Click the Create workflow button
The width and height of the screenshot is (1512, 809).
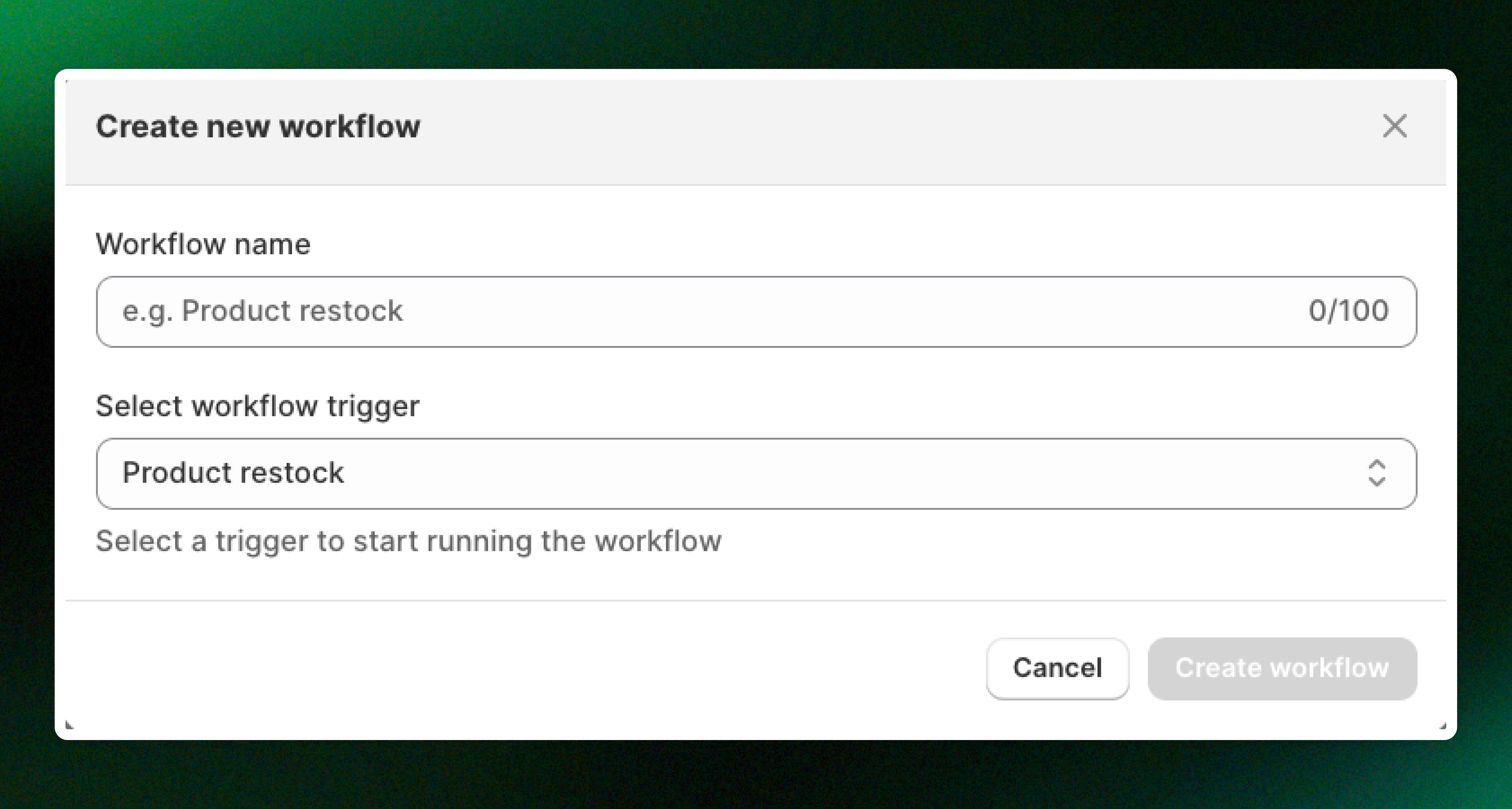point(1283,669)
